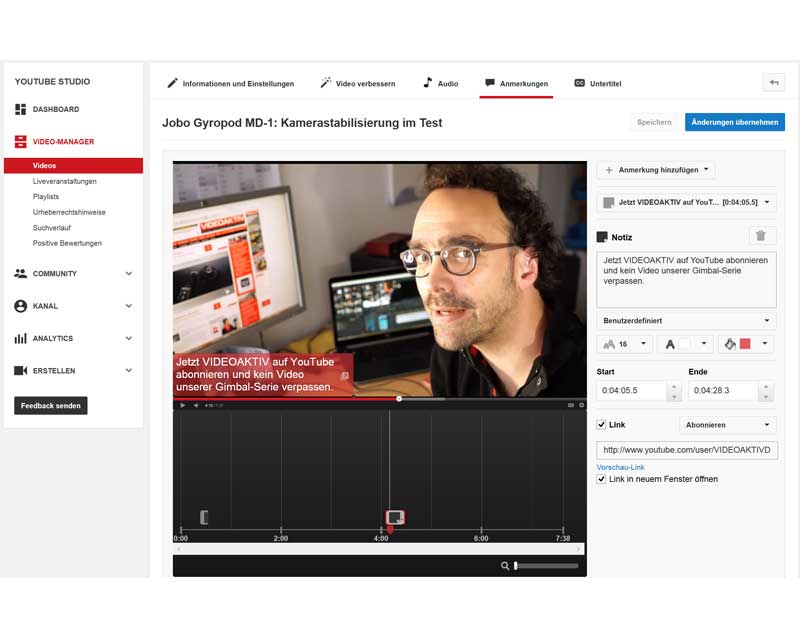Click the CC Untertitel icon
The height and width of the screenshot is (640, 800).
(580, 83)
